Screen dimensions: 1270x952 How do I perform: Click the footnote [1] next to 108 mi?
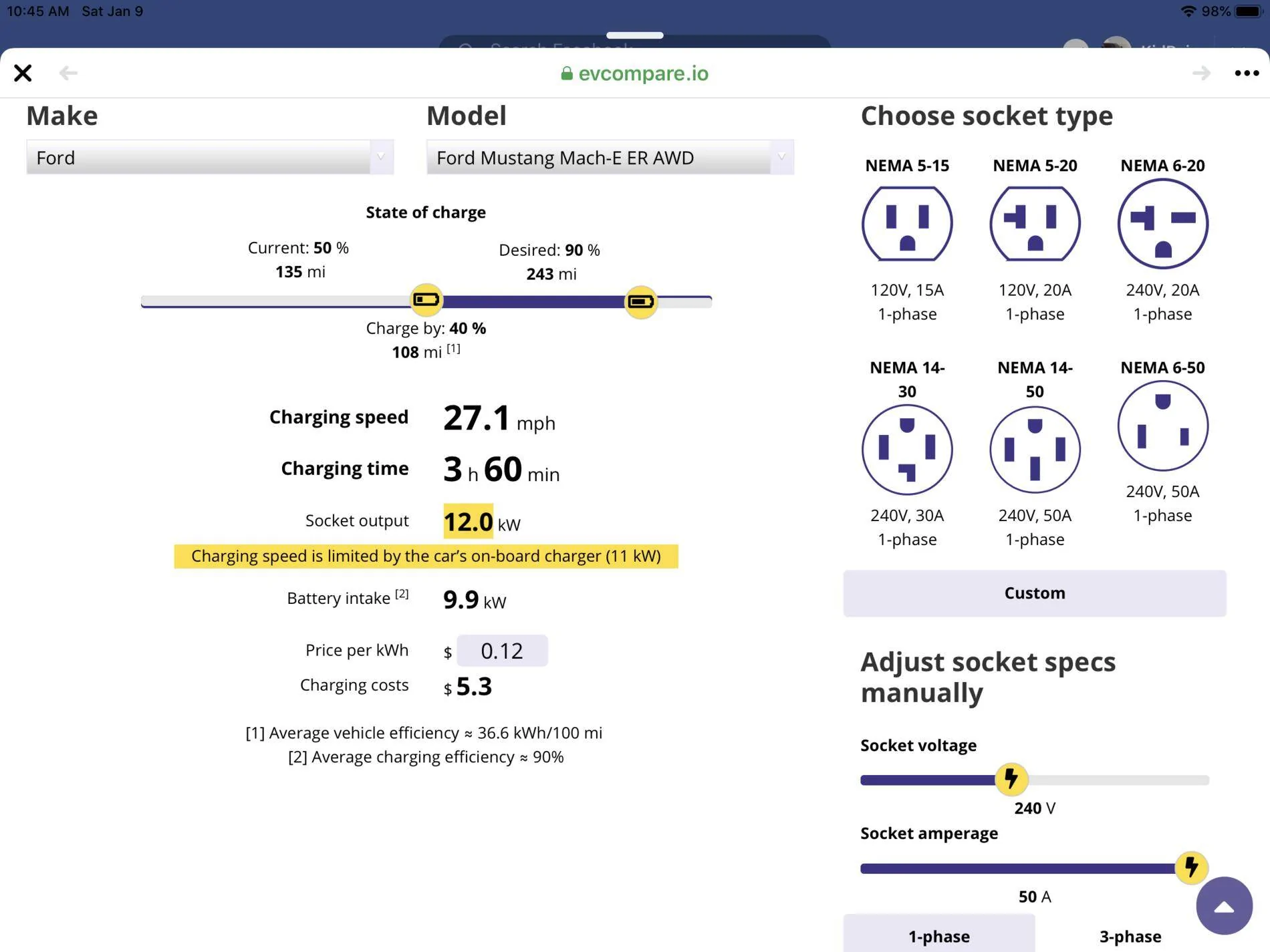453,348
